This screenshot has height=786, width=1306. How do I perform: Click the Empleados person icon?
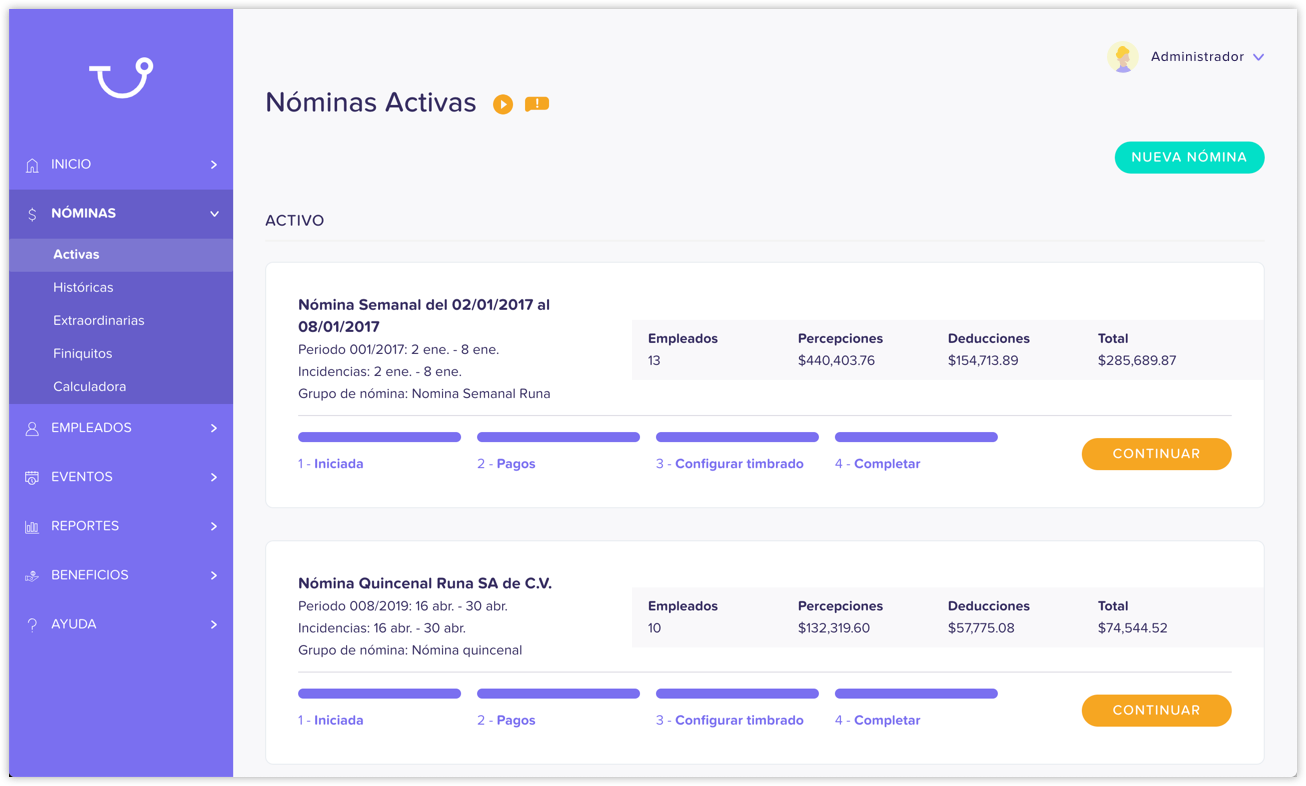[x=32, y=428]
